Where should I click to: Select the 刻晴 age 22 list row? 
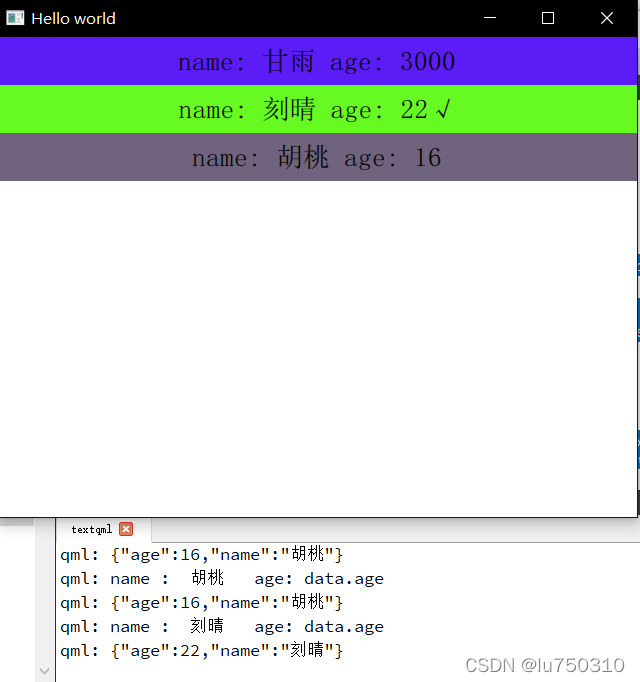point(318,109)
